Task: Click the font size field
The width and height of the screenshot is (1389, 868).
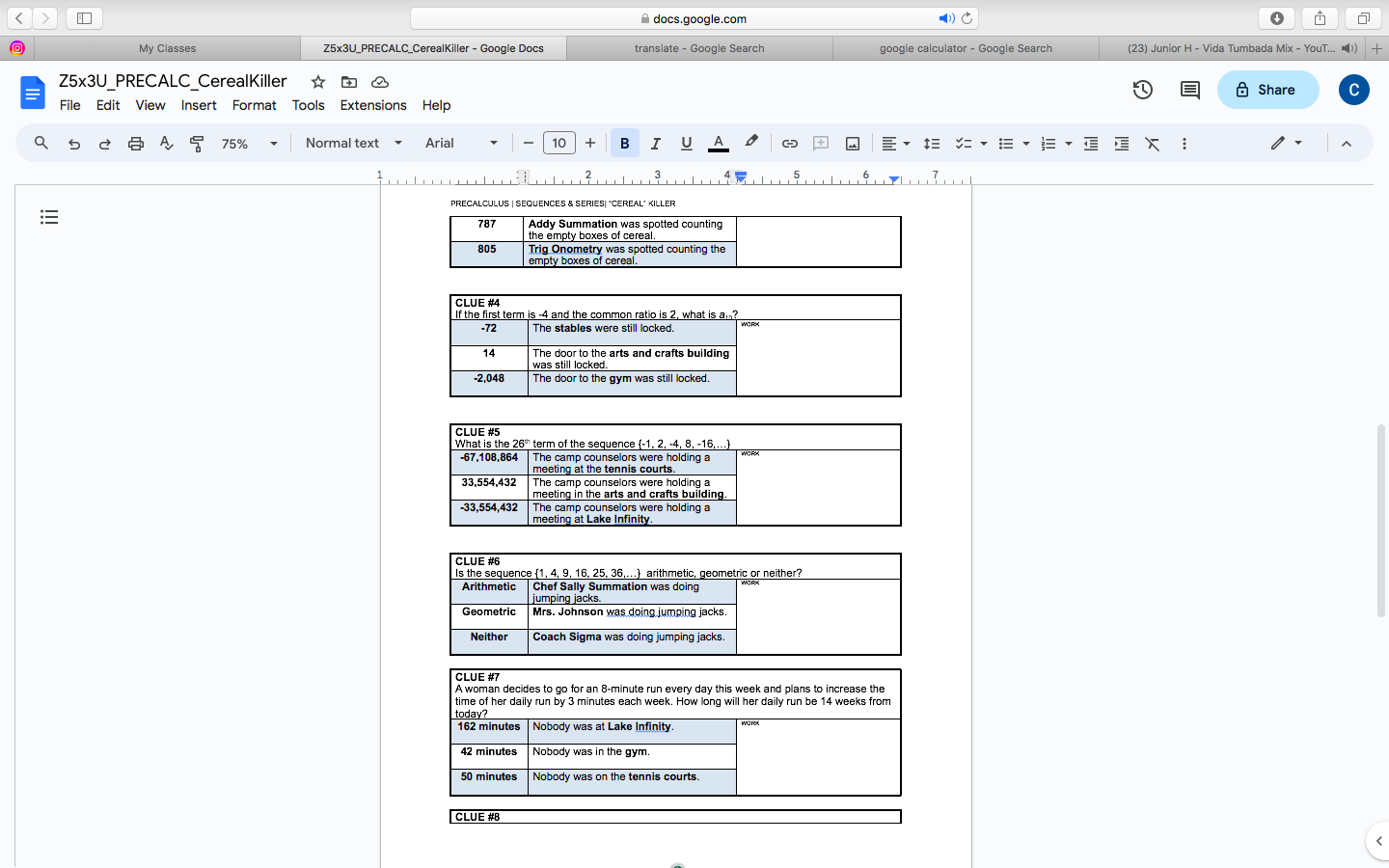Action: pos(559,144)
